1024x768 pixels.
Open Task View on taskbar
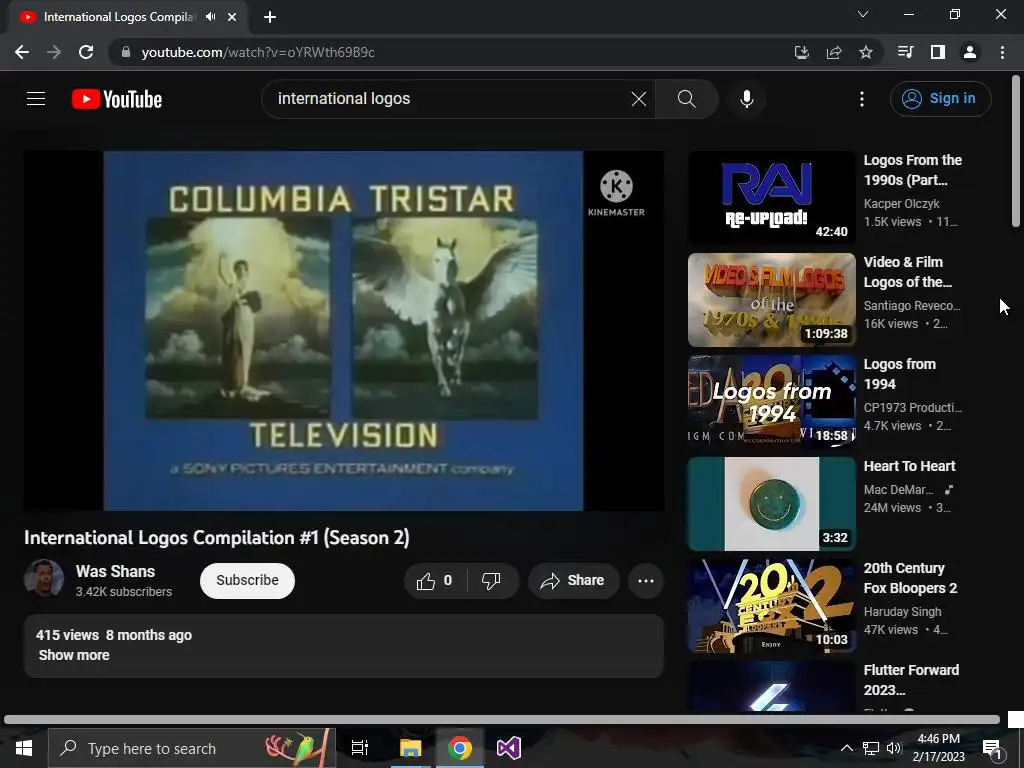(360, 748)
